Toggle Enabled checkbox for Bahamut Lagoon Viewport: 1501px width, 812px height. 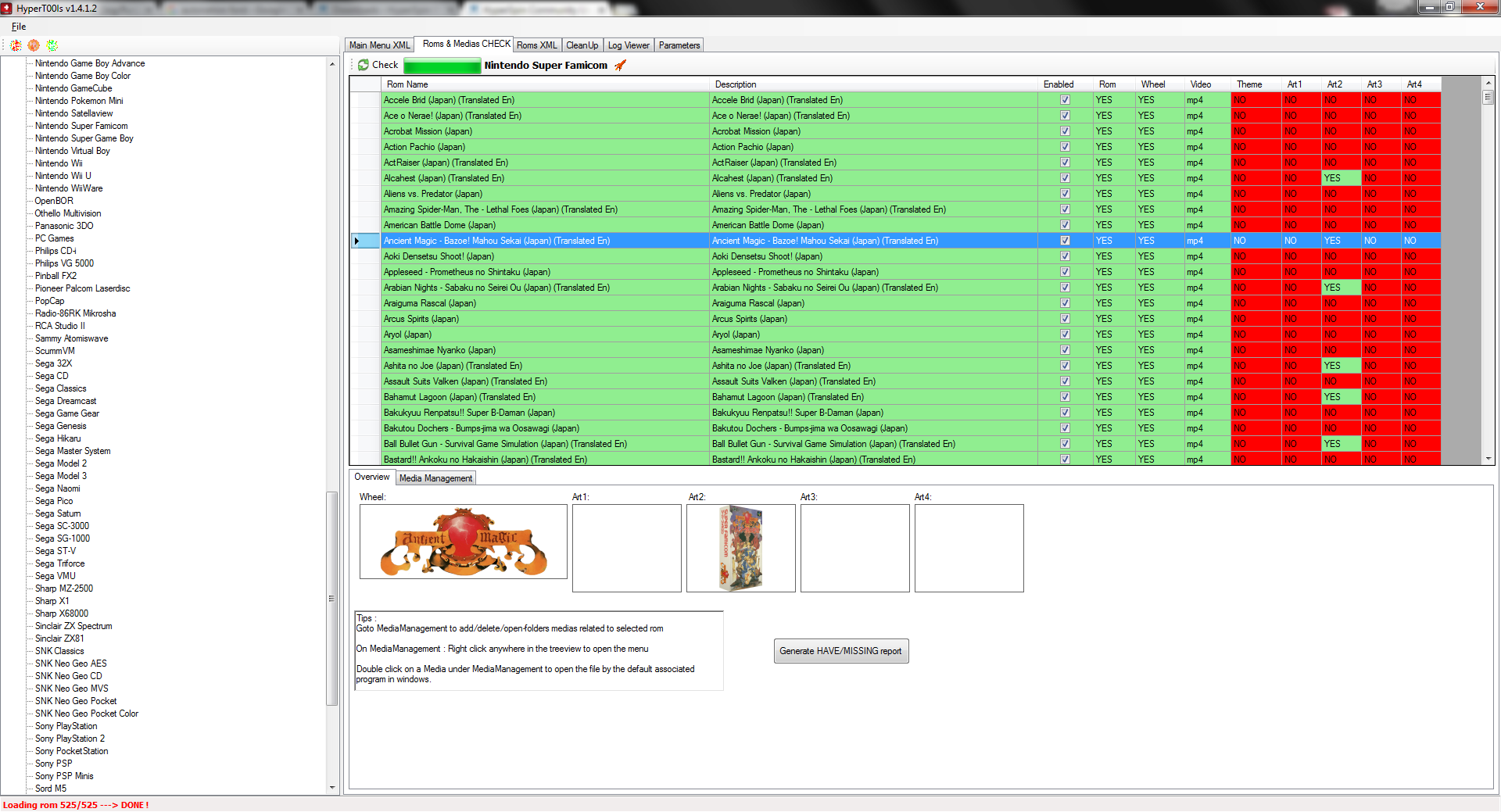point(1065,397)
